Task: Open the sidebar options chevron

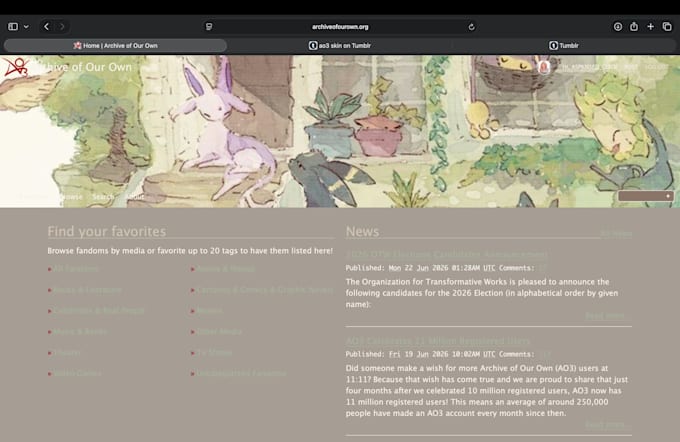Action: 26,27
